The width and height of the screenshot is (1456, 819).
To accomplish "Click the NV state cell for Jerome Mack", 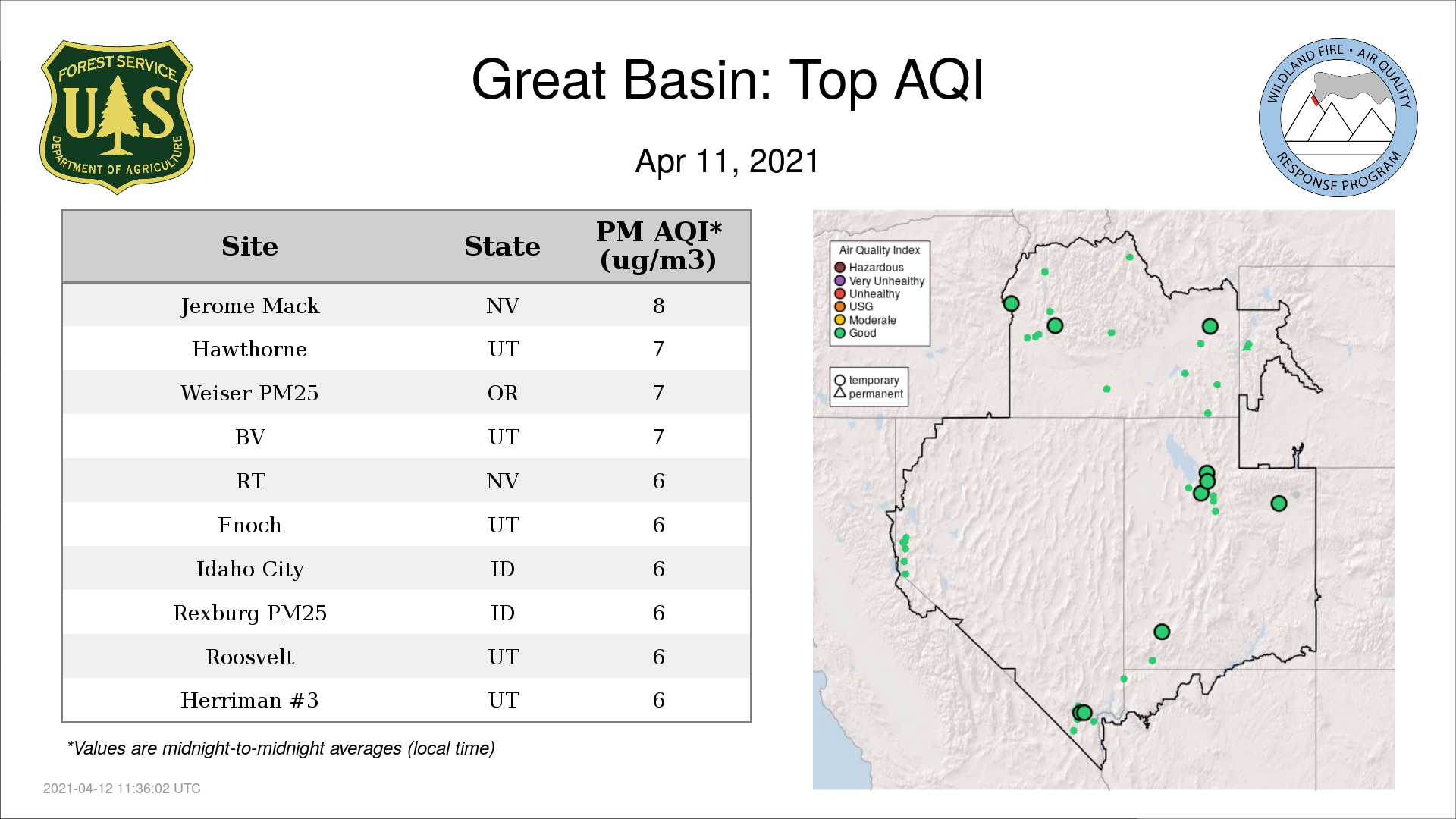I will 503,306.
